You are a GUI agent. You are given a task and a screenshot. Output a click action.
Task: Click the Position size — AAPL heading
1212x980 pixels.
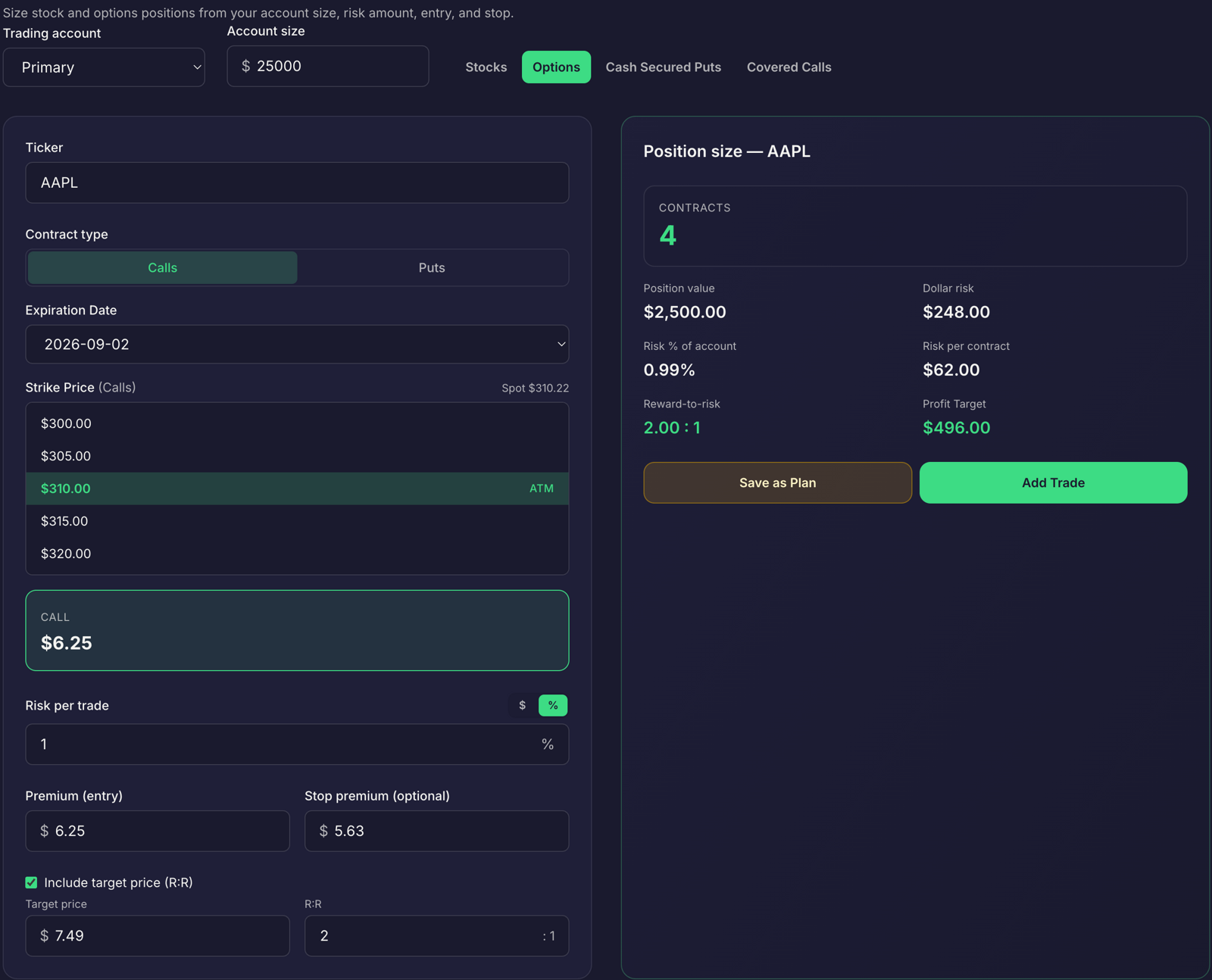(726, 151)
